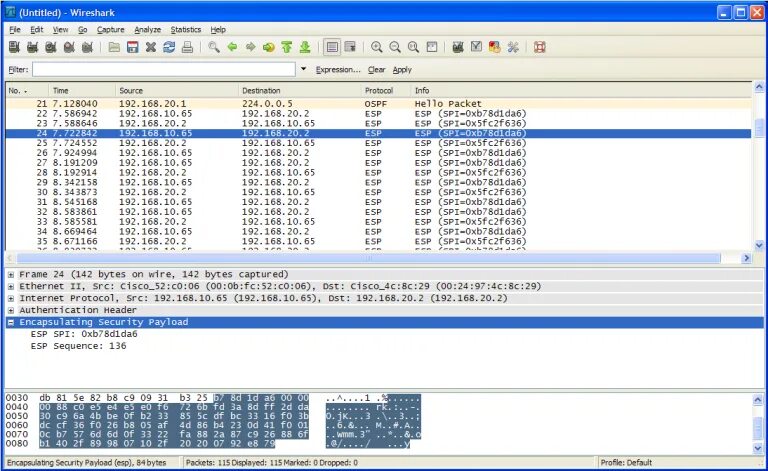Toggle auto scroll in live capture
This screenshot has width=768, height=471.
350,47
